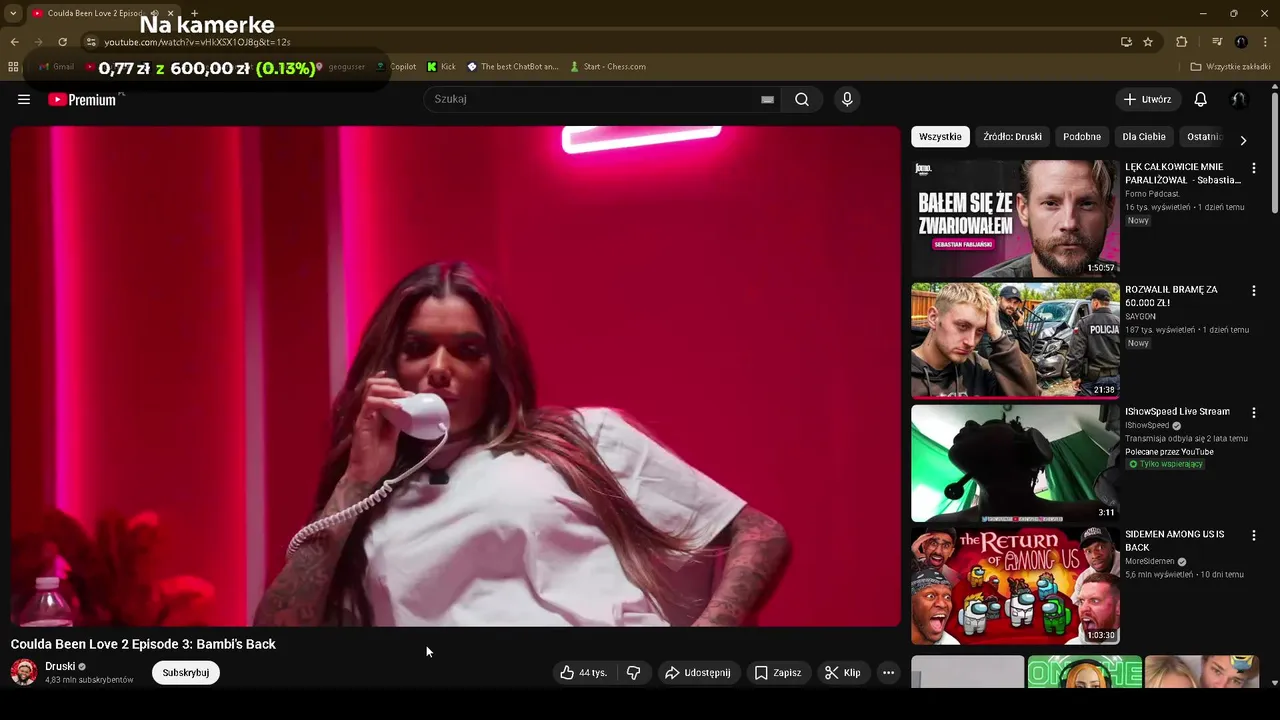
Task: Click the Klip button
Action: point(843,673)
